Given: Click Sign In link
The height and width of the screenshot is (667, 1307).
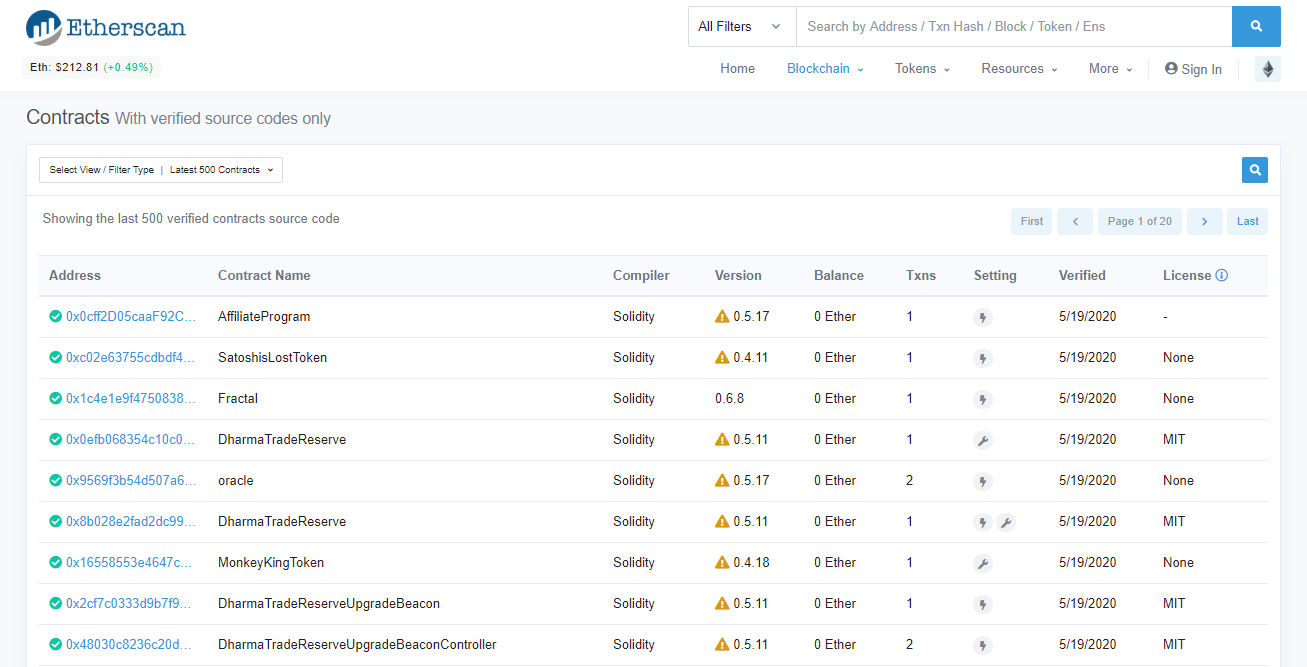Looking at the screenshot, I should point(1193,69).
